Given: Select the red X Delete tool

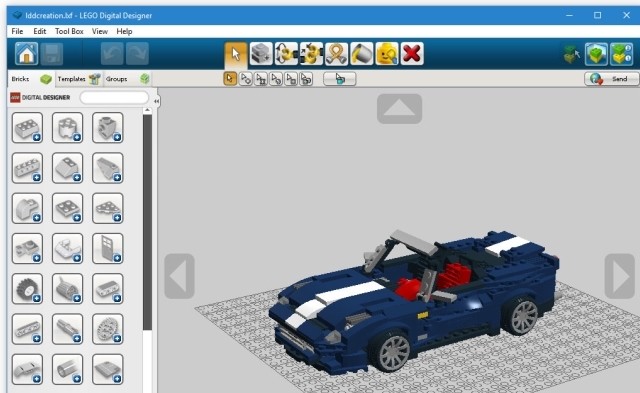Looking at the screenshot, I should 412,54.
